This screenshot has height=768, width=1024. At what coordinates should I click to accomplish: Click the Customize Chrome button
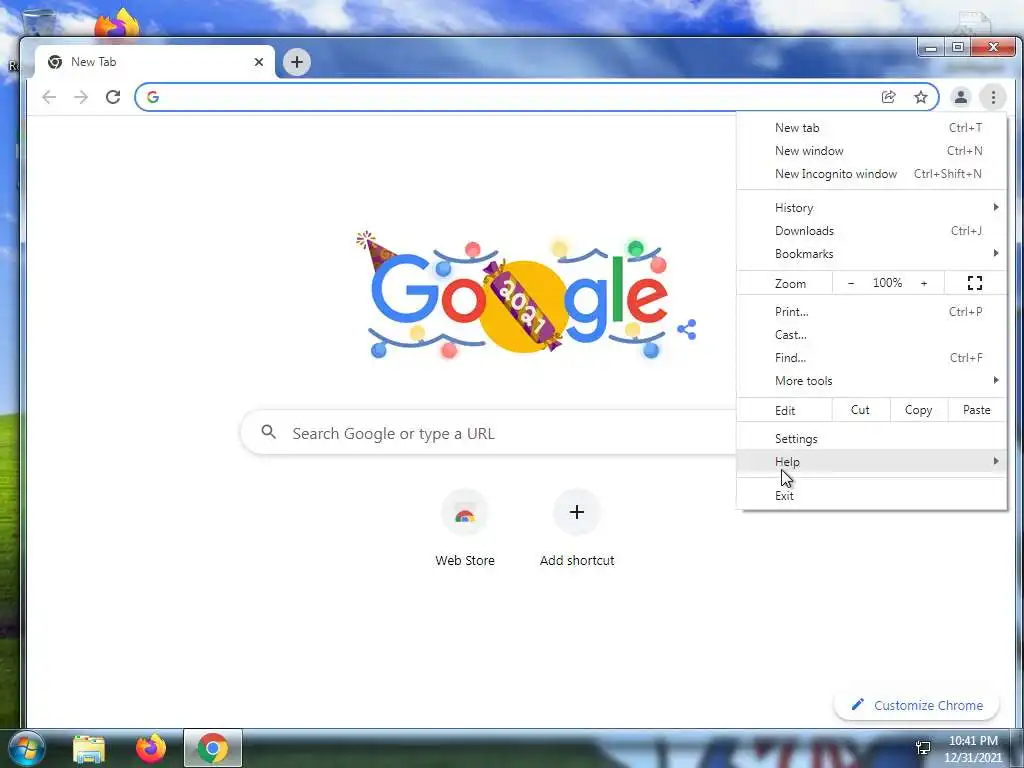(917, 705)
